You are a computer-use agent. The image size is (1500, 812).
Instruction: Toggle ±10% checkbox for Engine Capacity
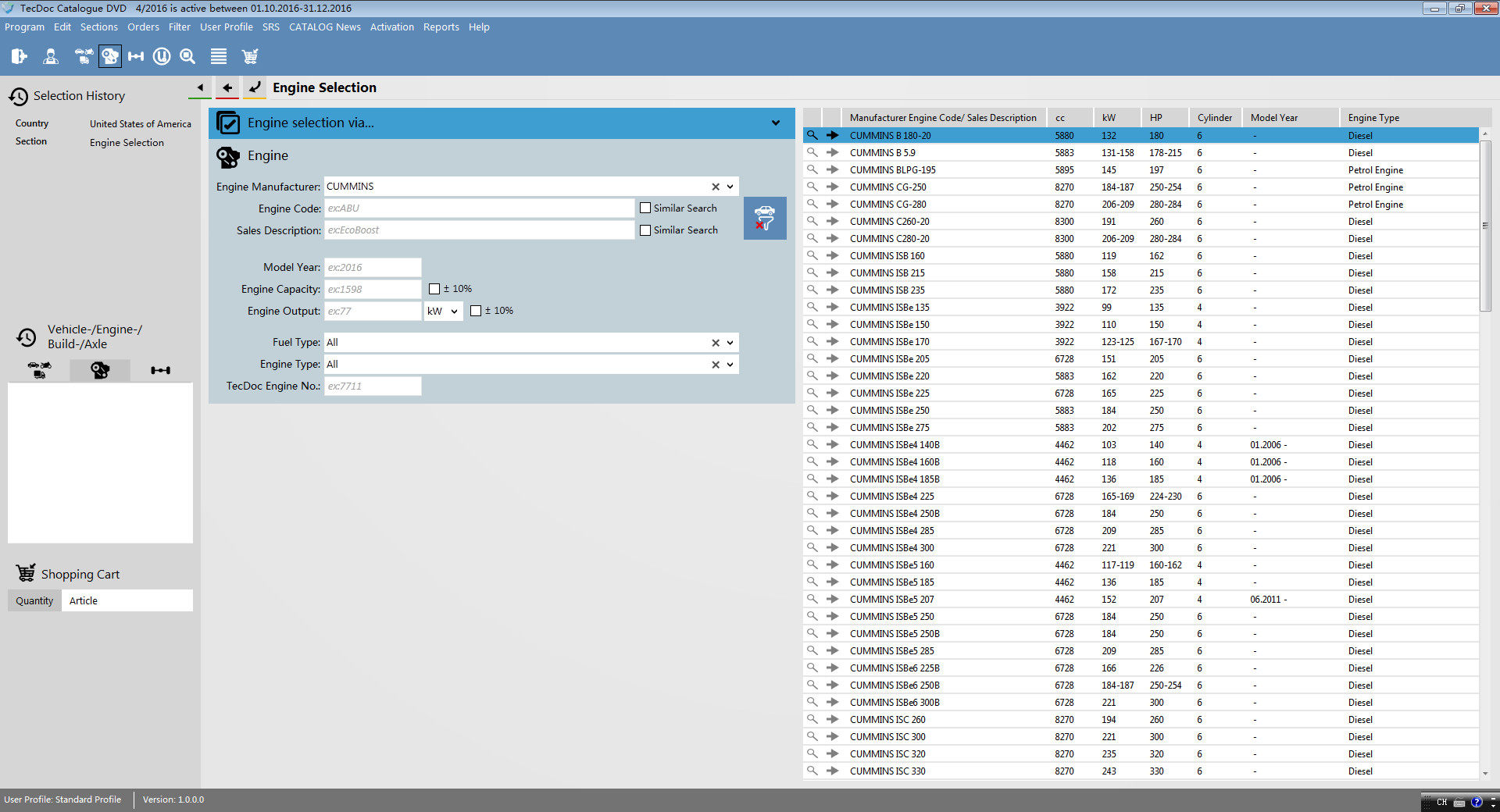point(434,289)
